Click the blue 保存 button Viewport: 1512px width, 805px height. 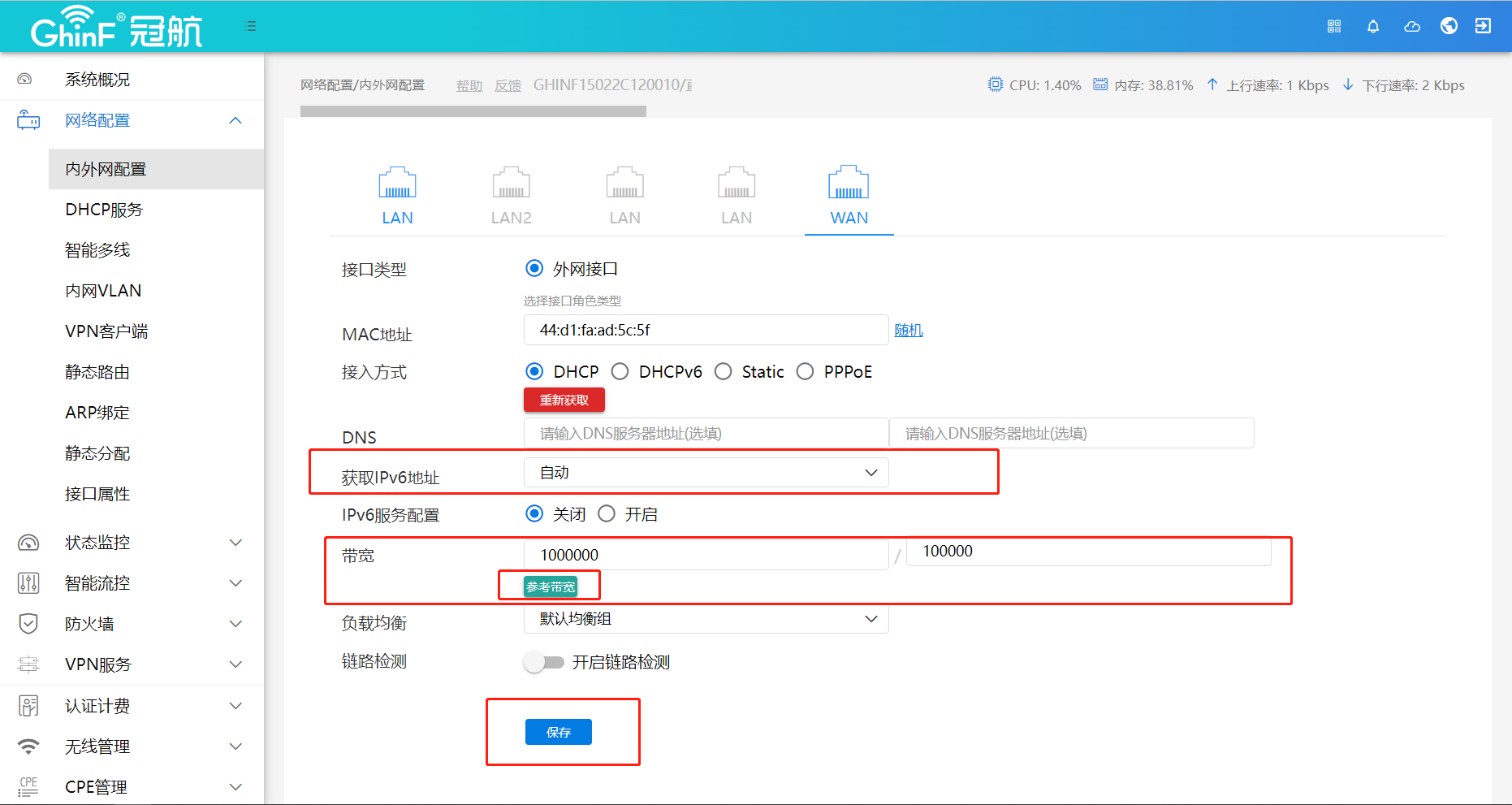[x=558, y=732]
